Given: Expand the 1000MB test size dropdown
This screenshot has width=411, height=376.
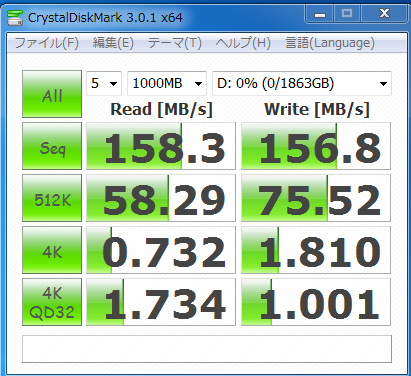Looking at the screenshot, I should 167,83.
